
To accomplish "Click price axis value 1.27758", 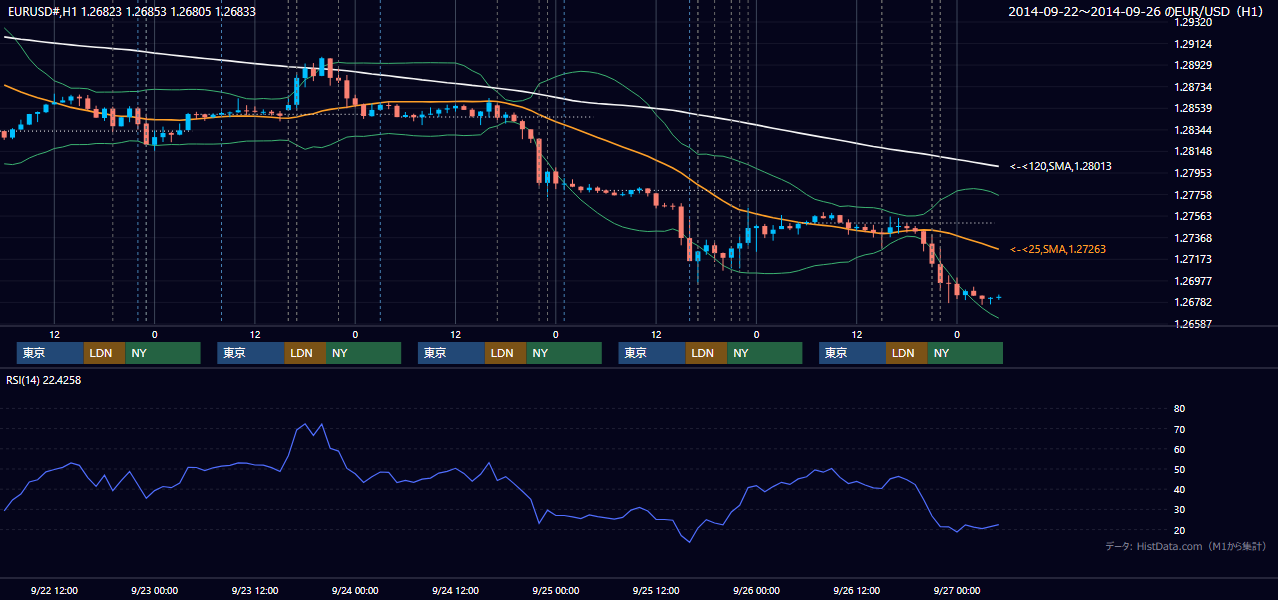I will (1192, 195).
